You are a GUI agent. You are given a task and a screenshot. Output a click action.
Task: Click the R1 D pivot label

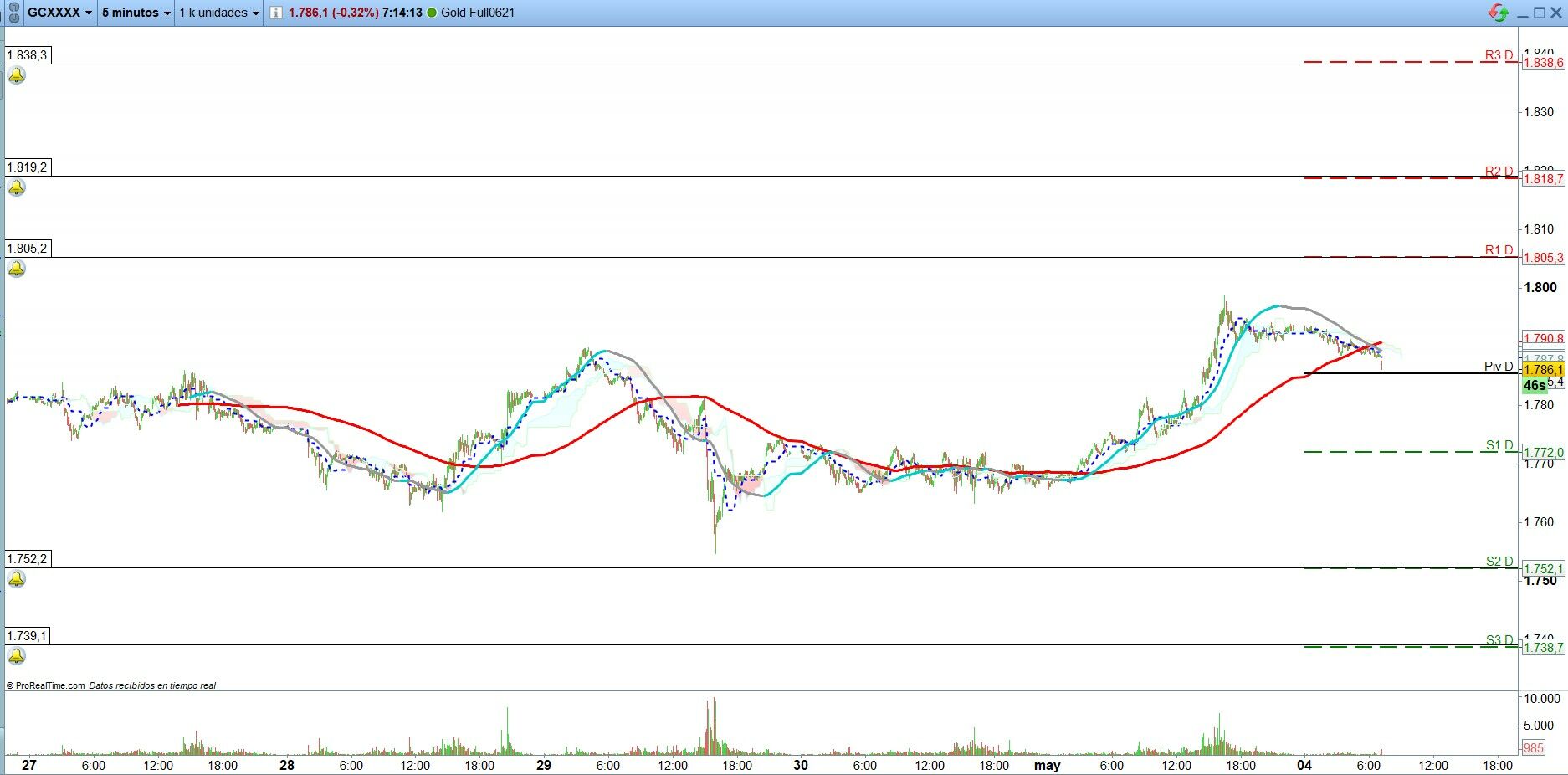pos(1499,250)
